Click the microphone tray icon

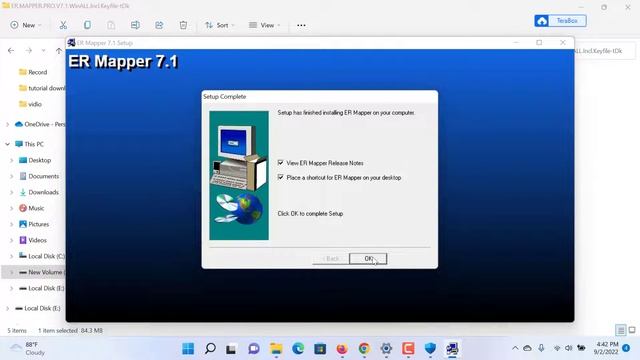pos(541,348)
